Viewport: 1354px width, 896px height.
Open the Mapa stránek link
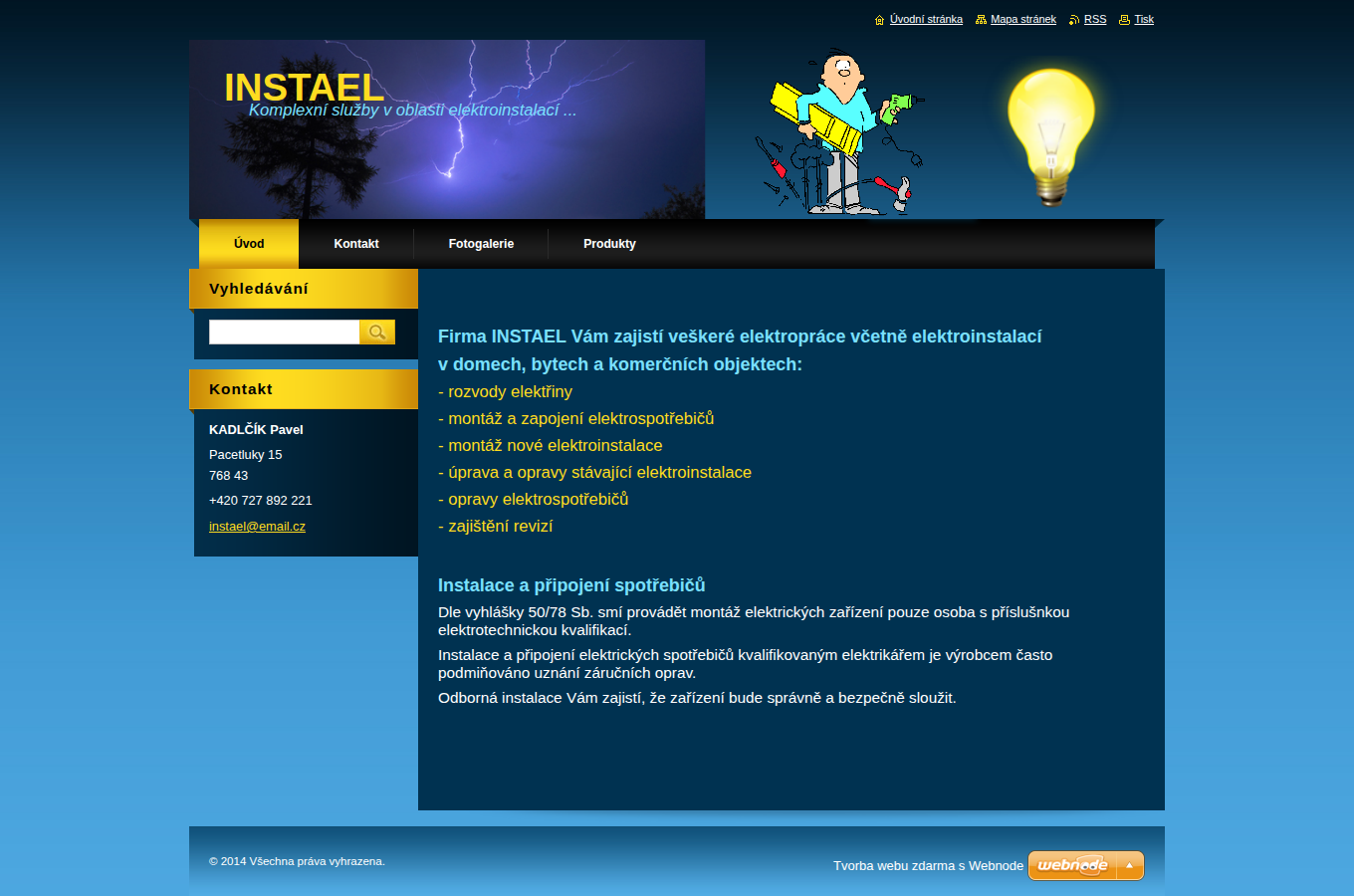coord(1023,20)
